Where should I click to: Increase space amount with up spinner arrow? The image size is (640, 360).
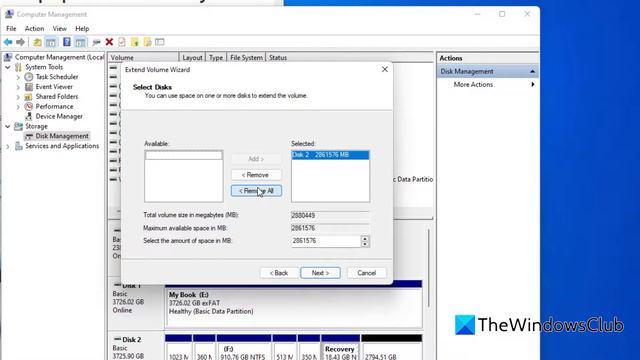coord(365,238)
